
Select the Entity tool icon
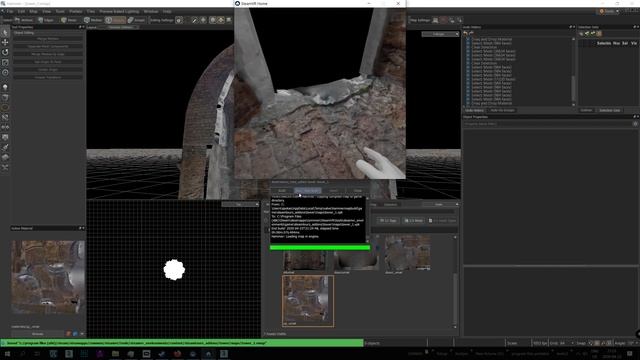click(x=5, y=87)
